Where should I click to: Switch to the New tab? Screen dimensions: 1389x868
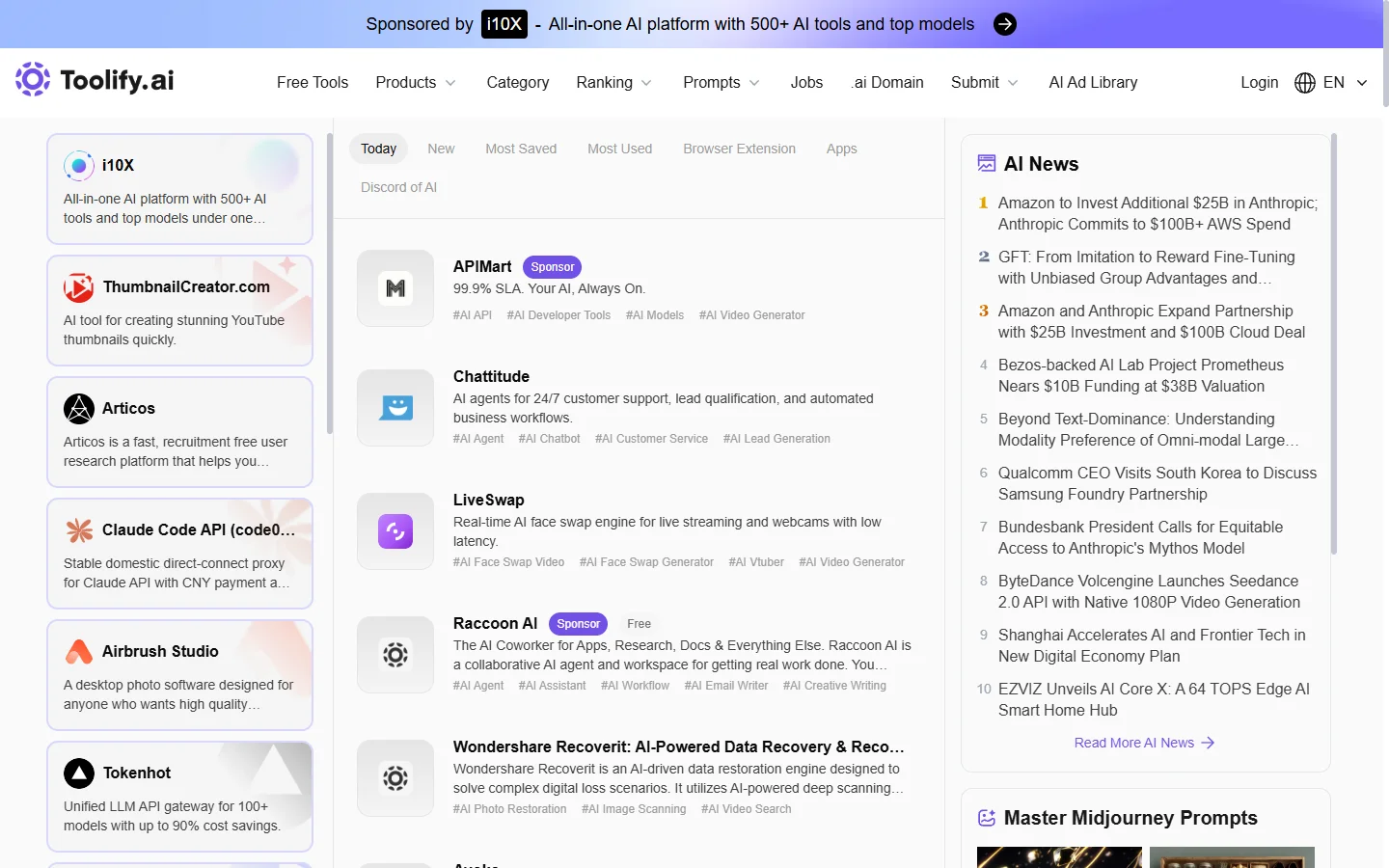click(441, 149)
